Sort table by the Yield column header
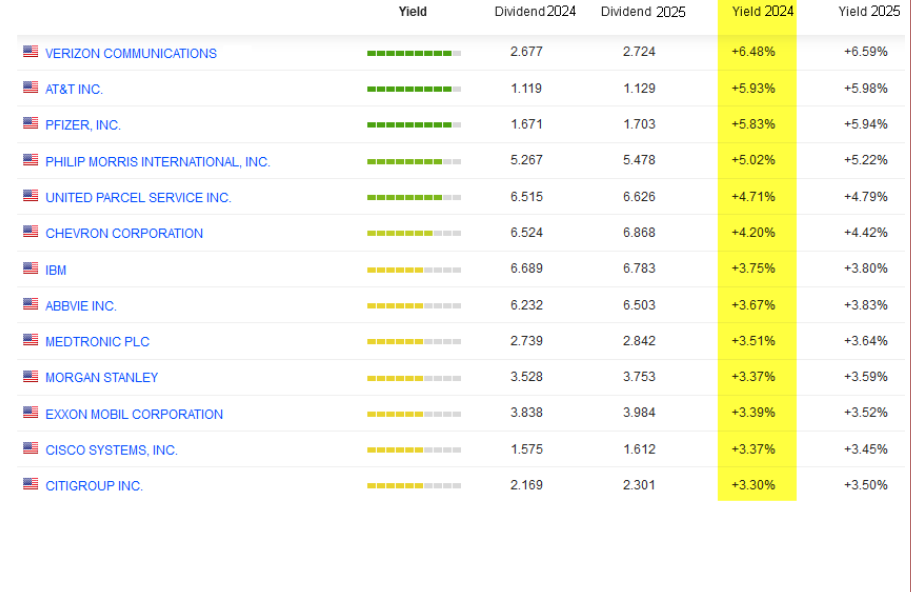911x592 pixels. [x=412, y=12]
